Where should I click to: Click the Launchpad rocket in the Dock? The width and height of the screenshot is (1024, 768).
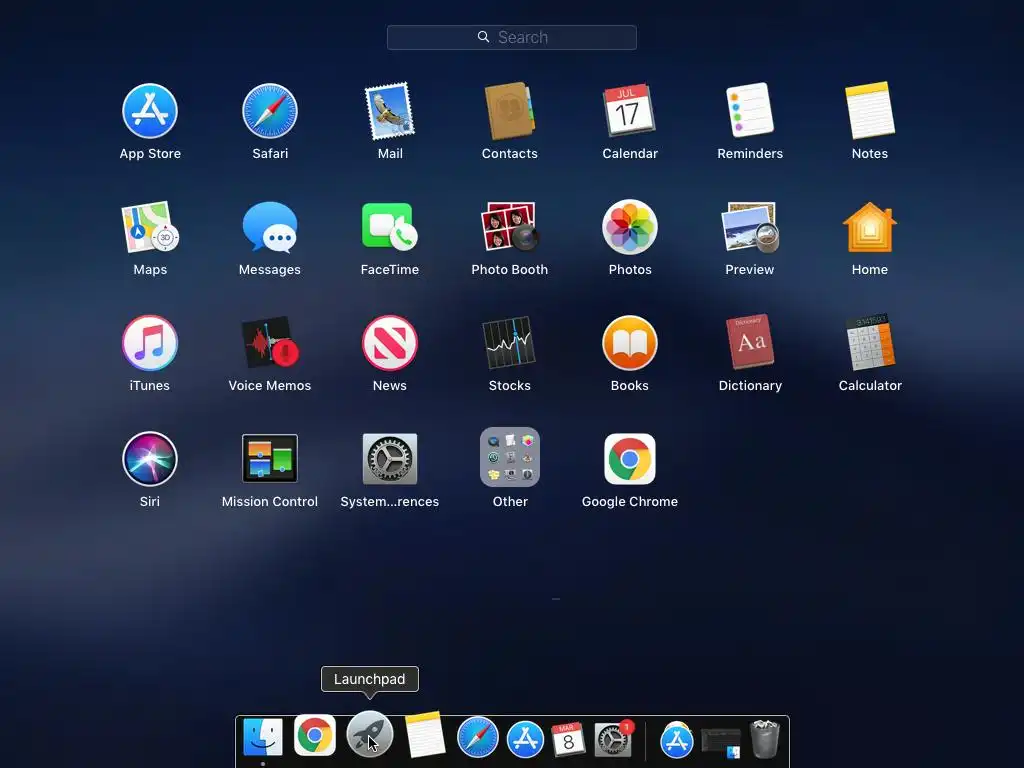pyautogui.click(x=370, y=734)
